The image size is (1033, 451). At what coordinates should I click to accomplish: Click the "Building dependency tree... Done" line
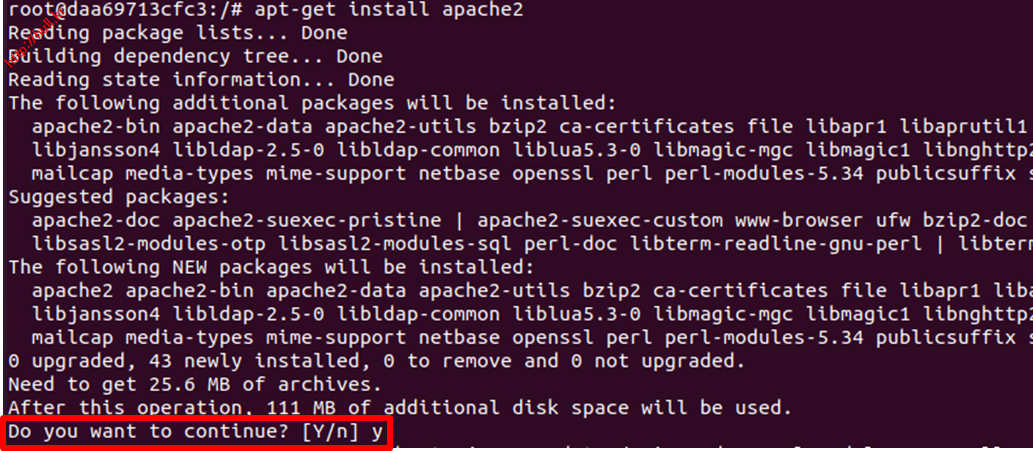coord(195,57)
